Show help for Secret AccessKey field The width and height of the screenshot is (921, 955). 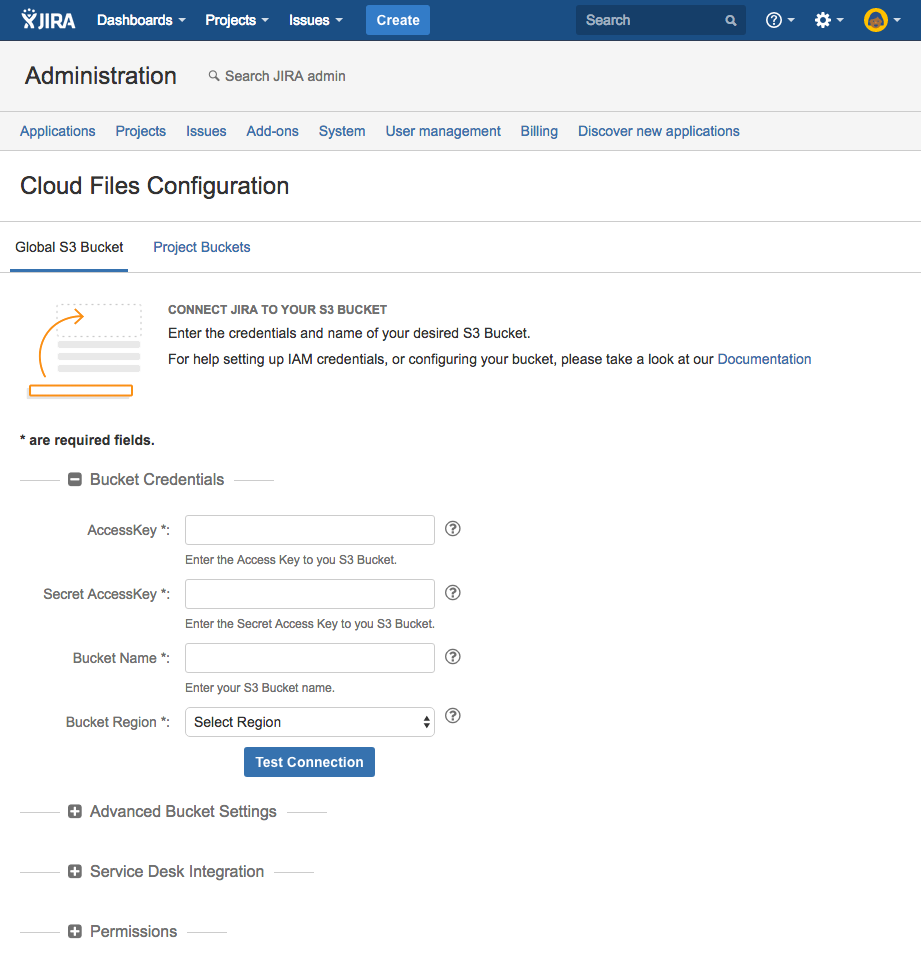[x=453, y=593]
